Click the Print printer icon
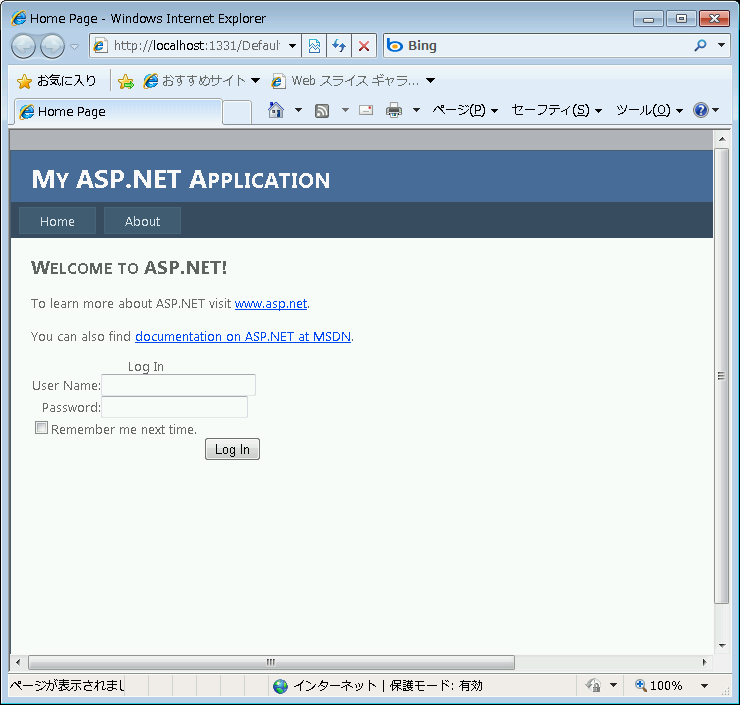The width and height of the screenshot is (740, 705). click(394, 111)
